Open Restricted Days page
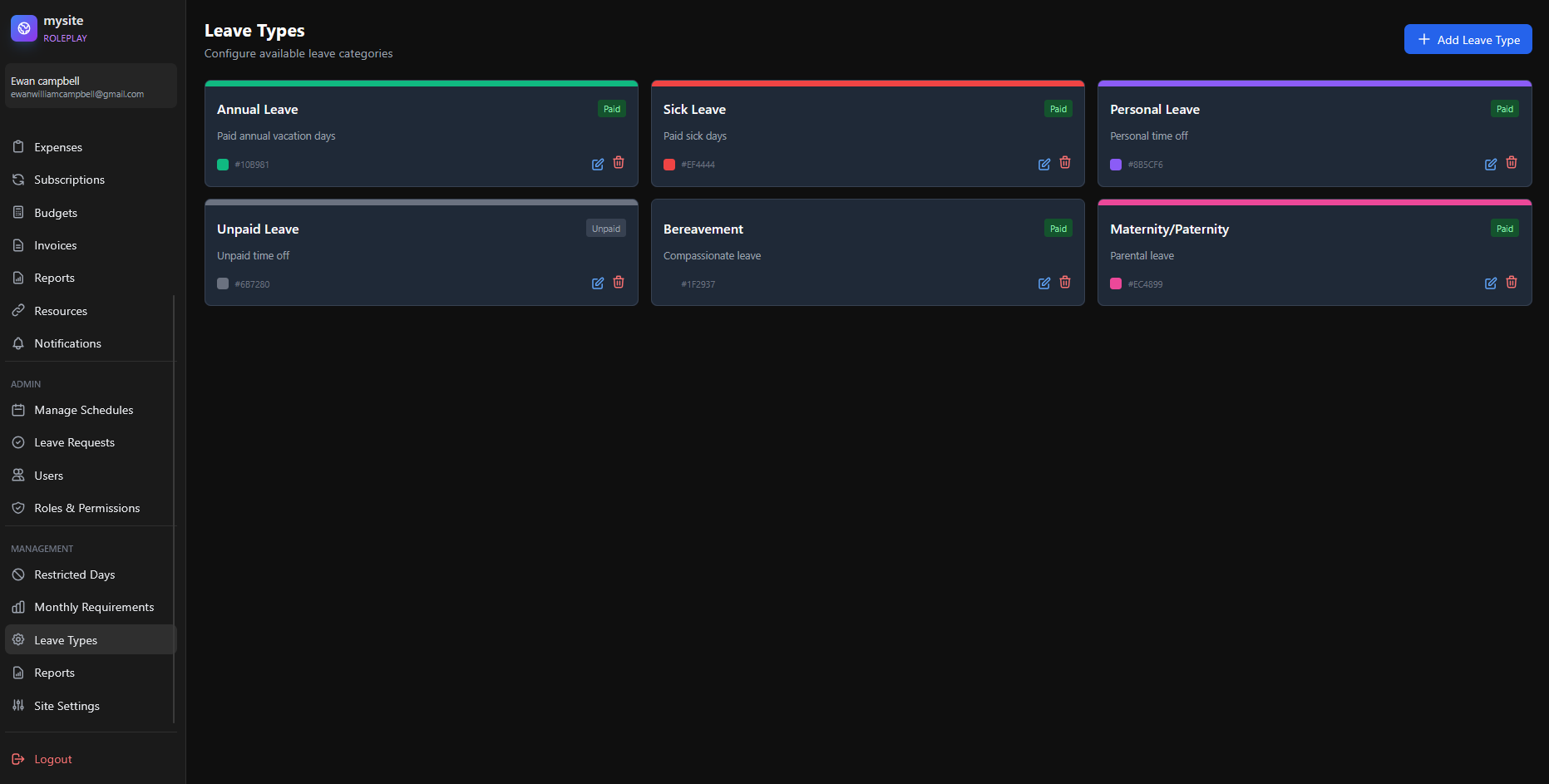This screenshot has width=1549, height=784. click(x=74, y=574)
